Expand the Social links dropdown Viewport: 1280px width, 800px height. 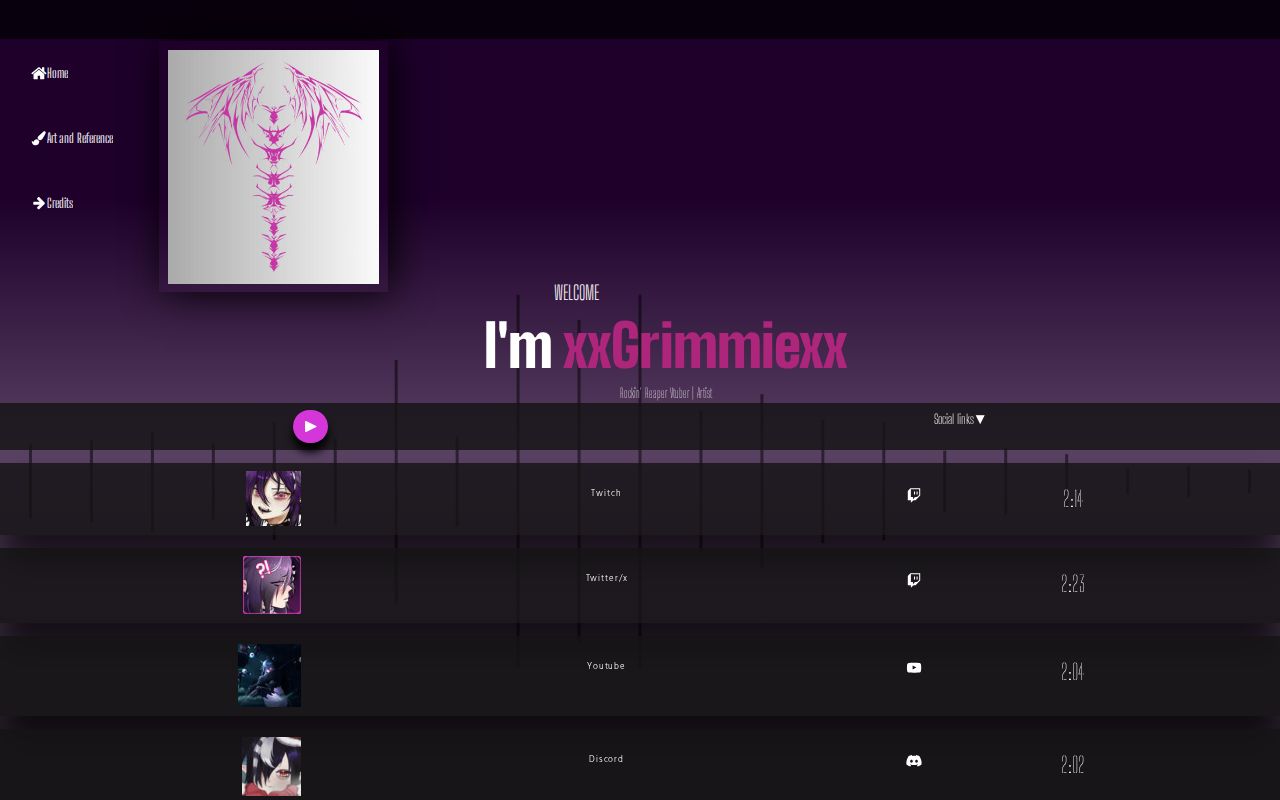pyautogui.click(x=959, y=420)
